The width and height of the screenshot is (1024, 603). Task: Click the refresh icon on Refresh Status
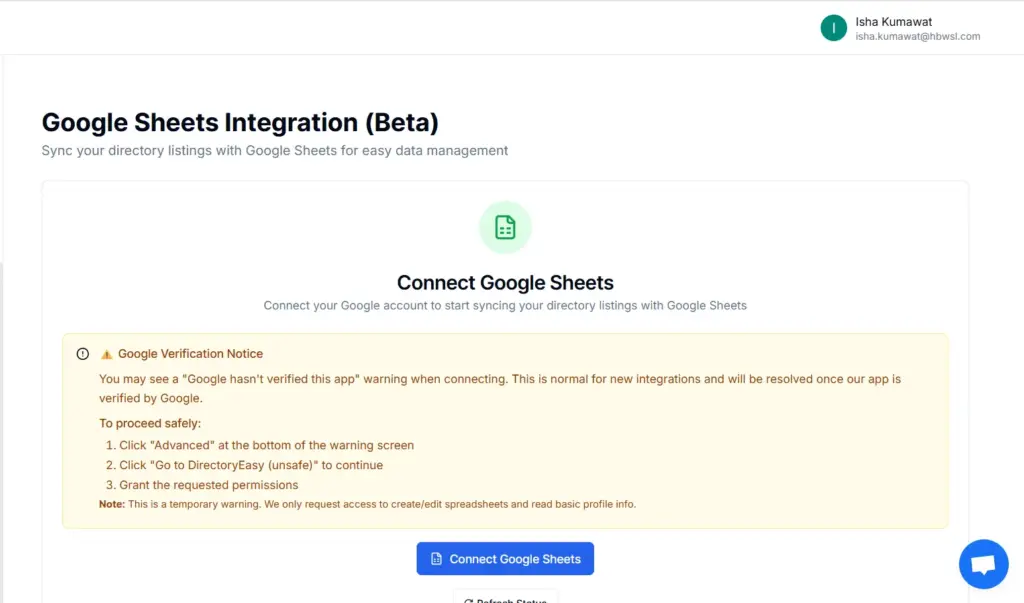(470, 600)
